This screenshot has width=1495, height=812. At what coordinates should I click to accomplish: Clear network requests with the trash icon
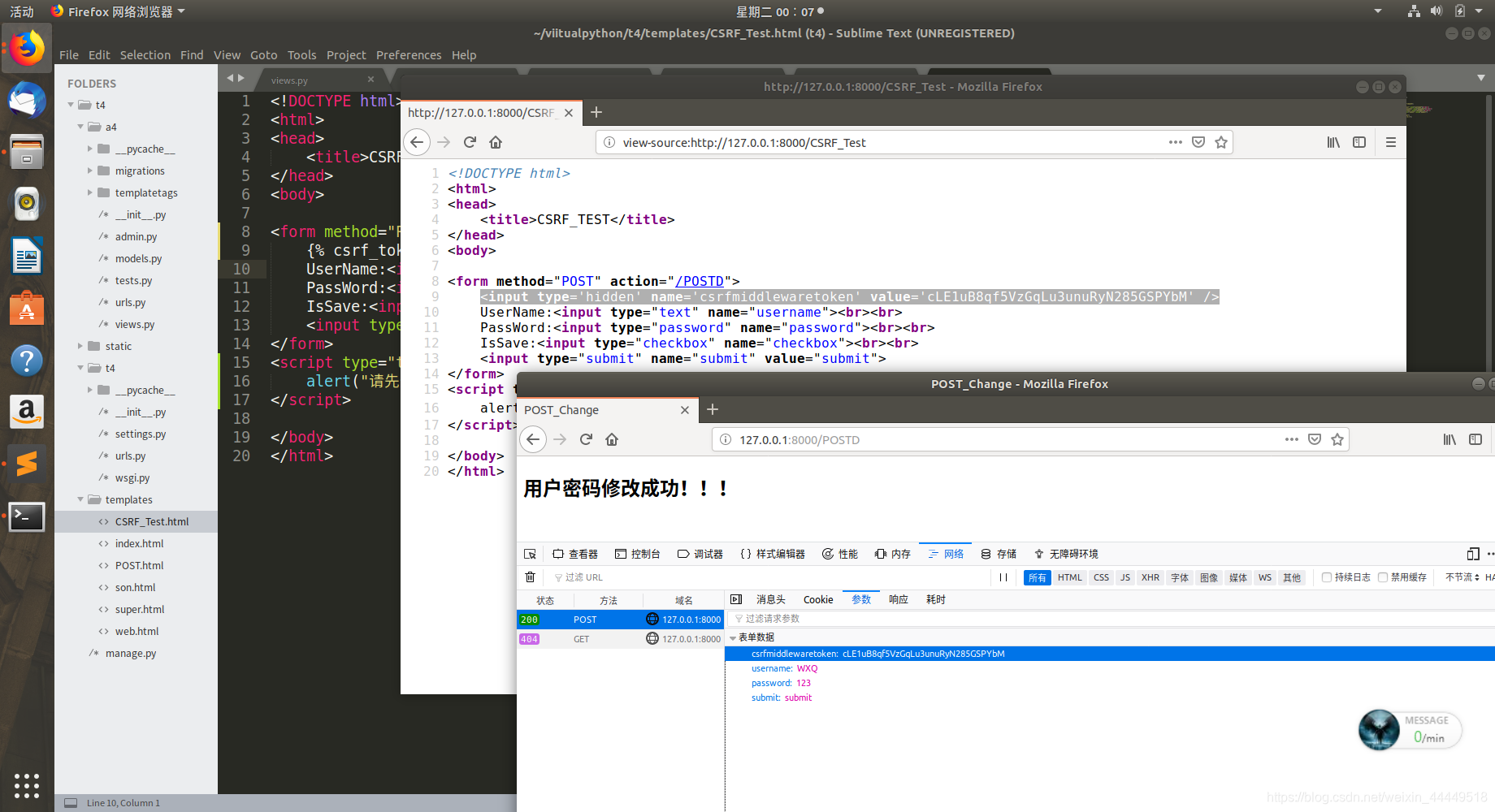pyautogui.click(x=530, y=577)
